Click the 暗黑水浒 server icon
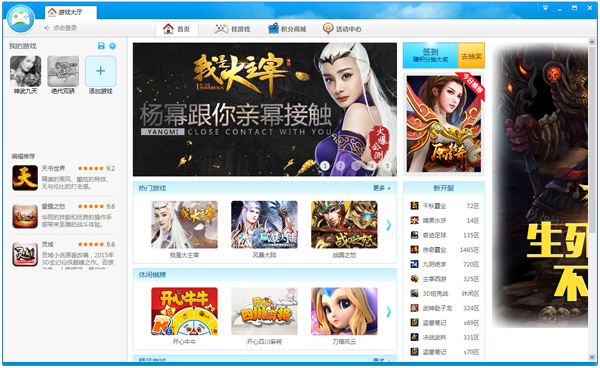Screen dimensions: 600x368 click(x=414, y=220)
